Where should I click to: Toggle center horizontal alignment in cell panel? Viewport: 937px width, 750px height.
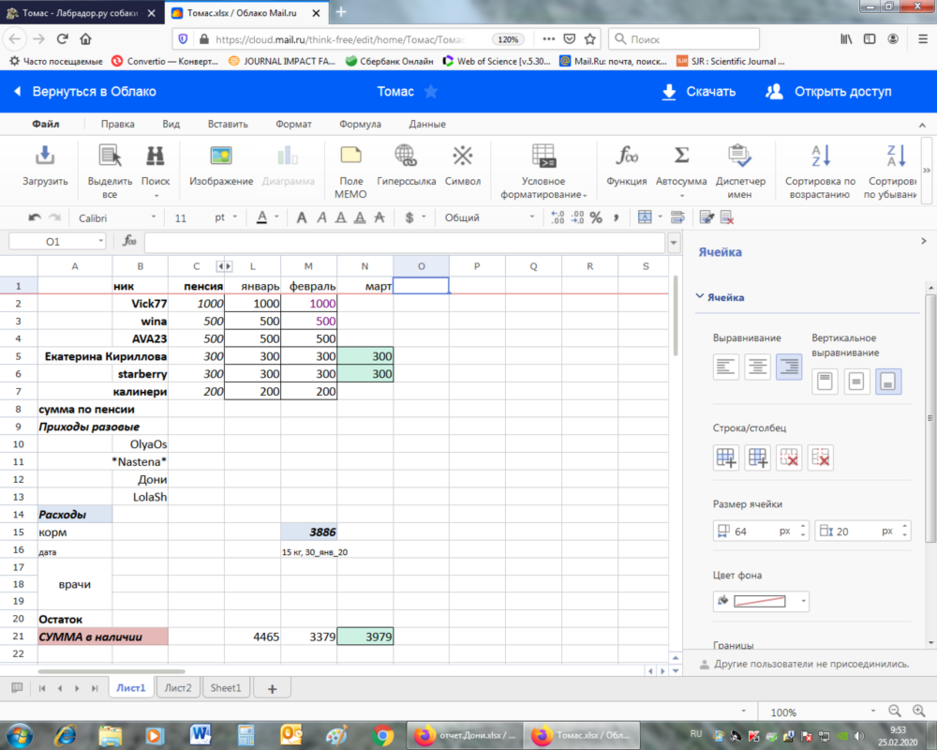point(757,367)
